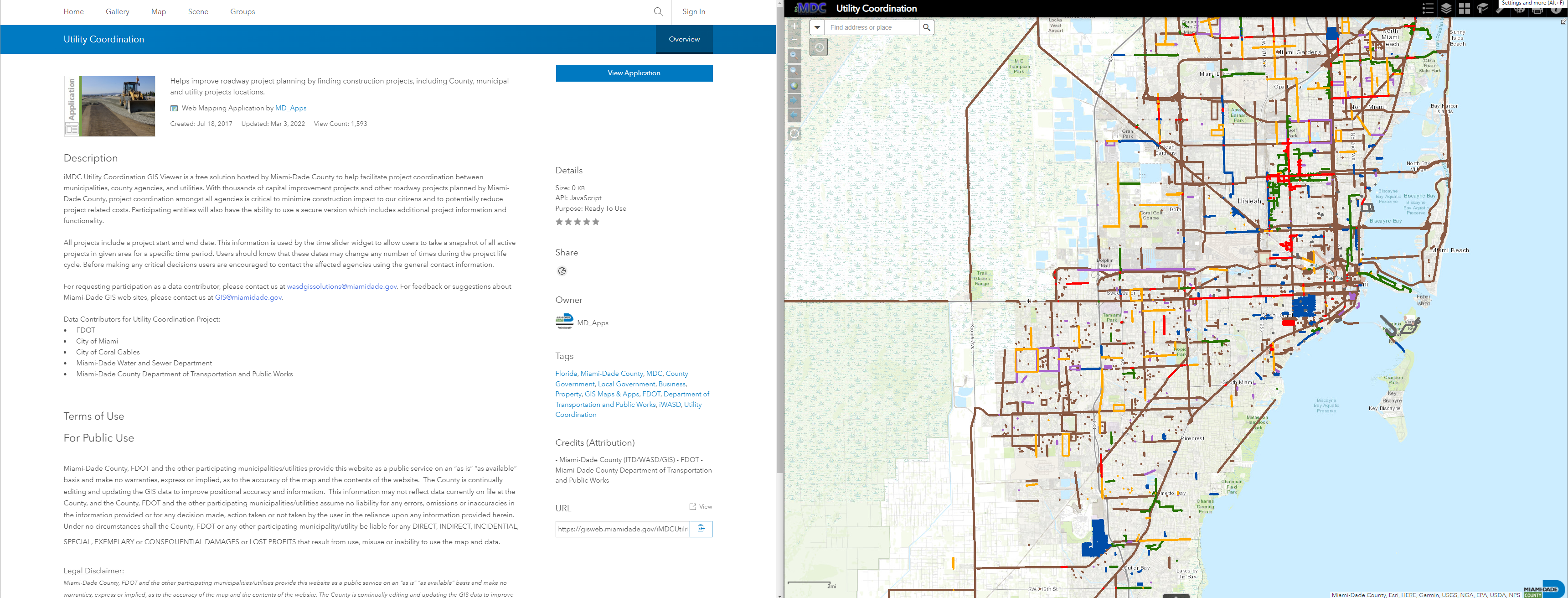Switch to the Overview tab
Screen dimensions: 1568x598
pyautogui.click(x=684, y=39)
